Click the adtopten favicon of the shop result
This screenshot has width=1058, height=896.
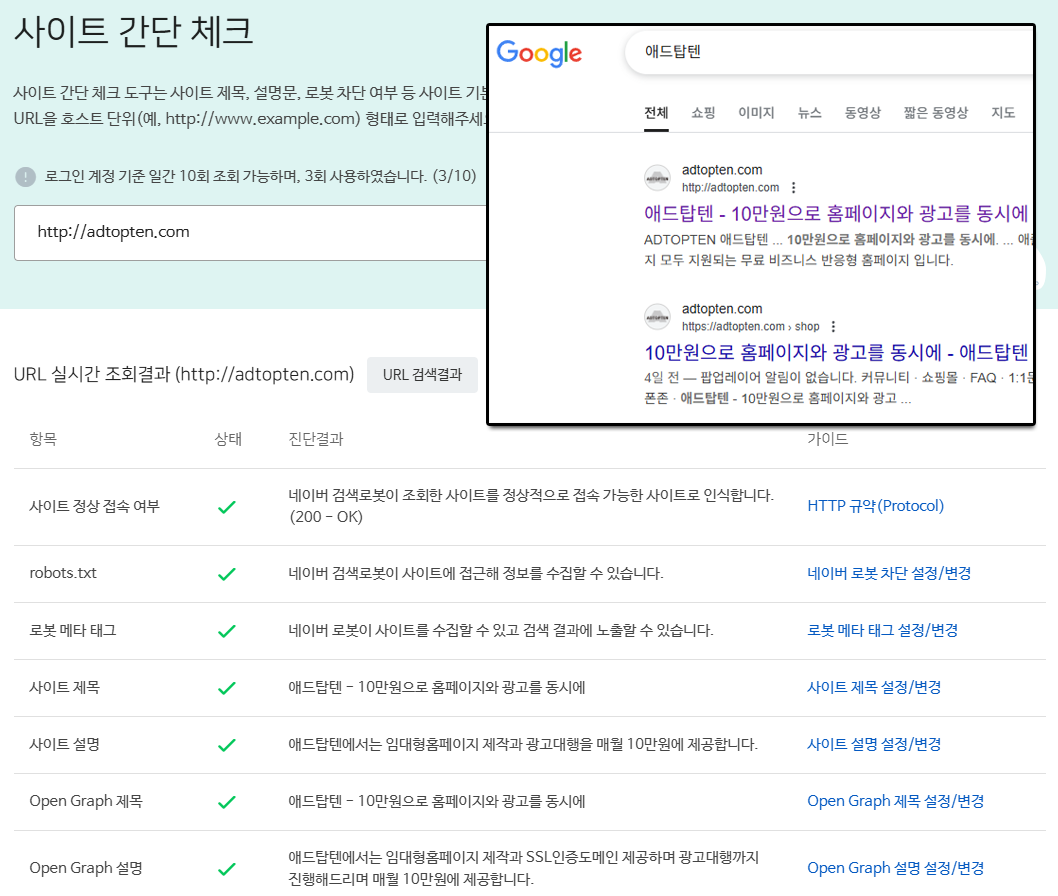pyautogui.click(x=657, y=317)
